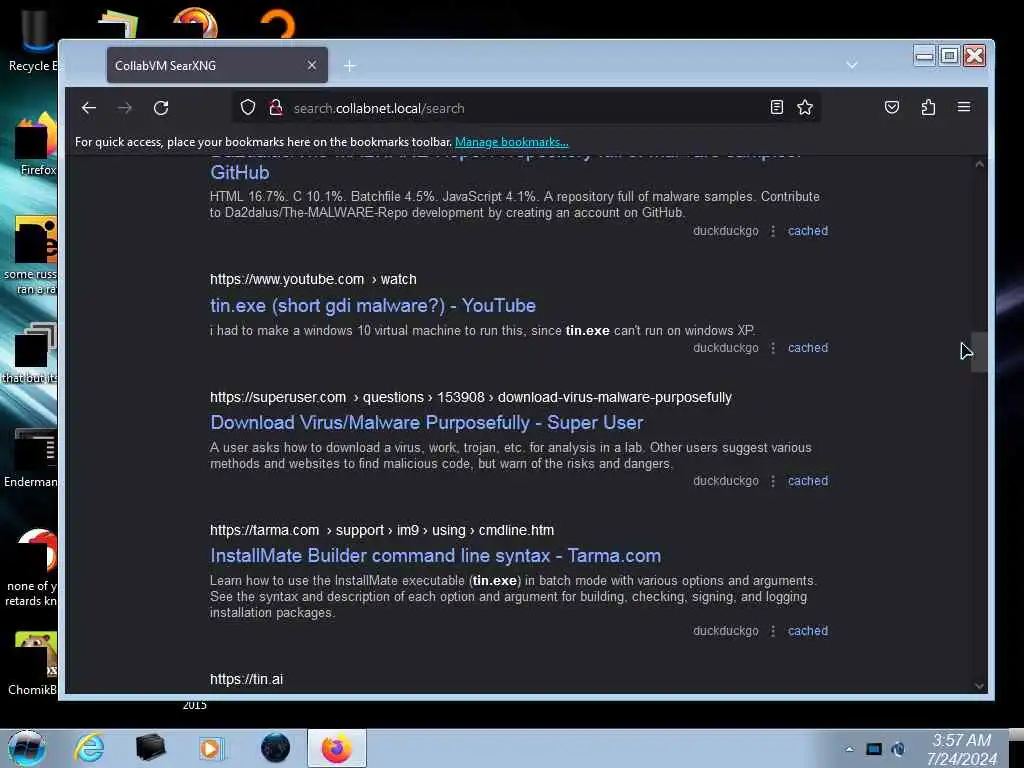The image size is (1024, 768).
Task: Click the volume tray icon
Action: tap(899, 749)
